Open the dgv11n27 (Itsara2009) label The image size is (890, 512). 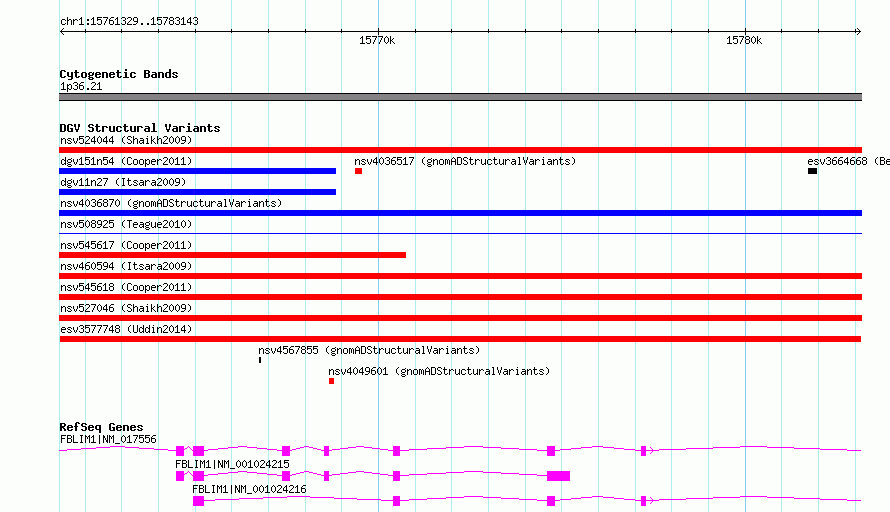123,182
